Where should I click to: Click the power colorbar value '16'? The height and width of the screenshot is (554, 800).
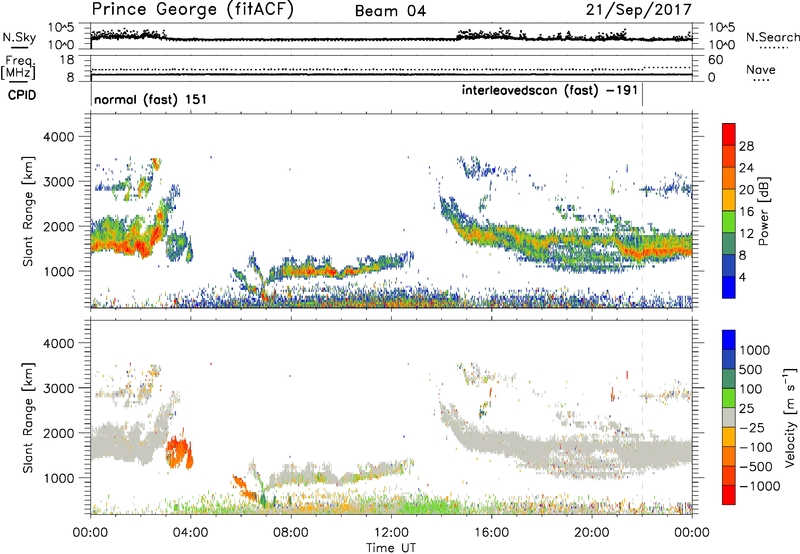point(746,212)
